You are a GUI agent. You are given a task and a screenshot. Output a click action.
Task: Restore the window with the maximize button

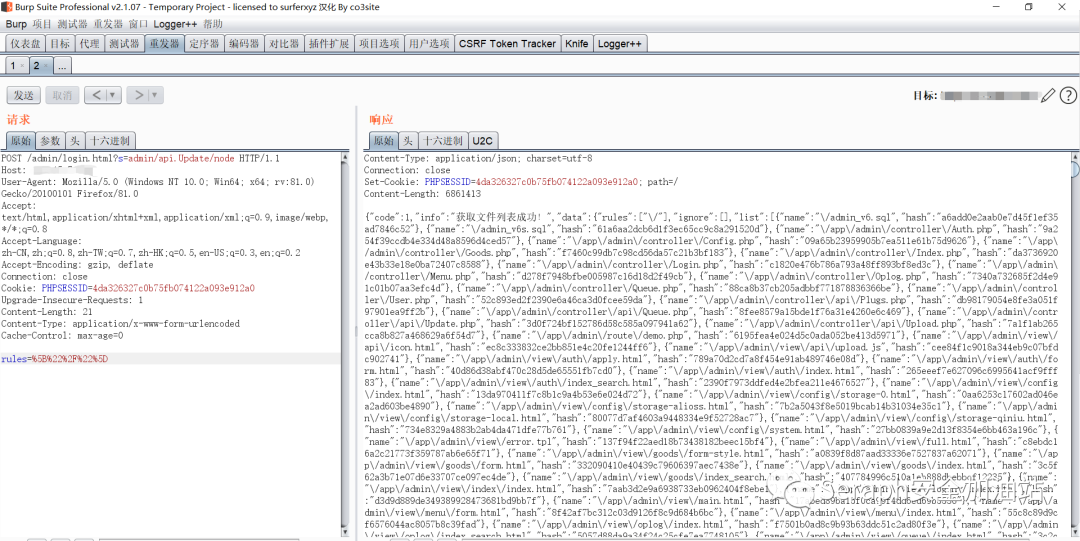click(x=1028, y=7)
